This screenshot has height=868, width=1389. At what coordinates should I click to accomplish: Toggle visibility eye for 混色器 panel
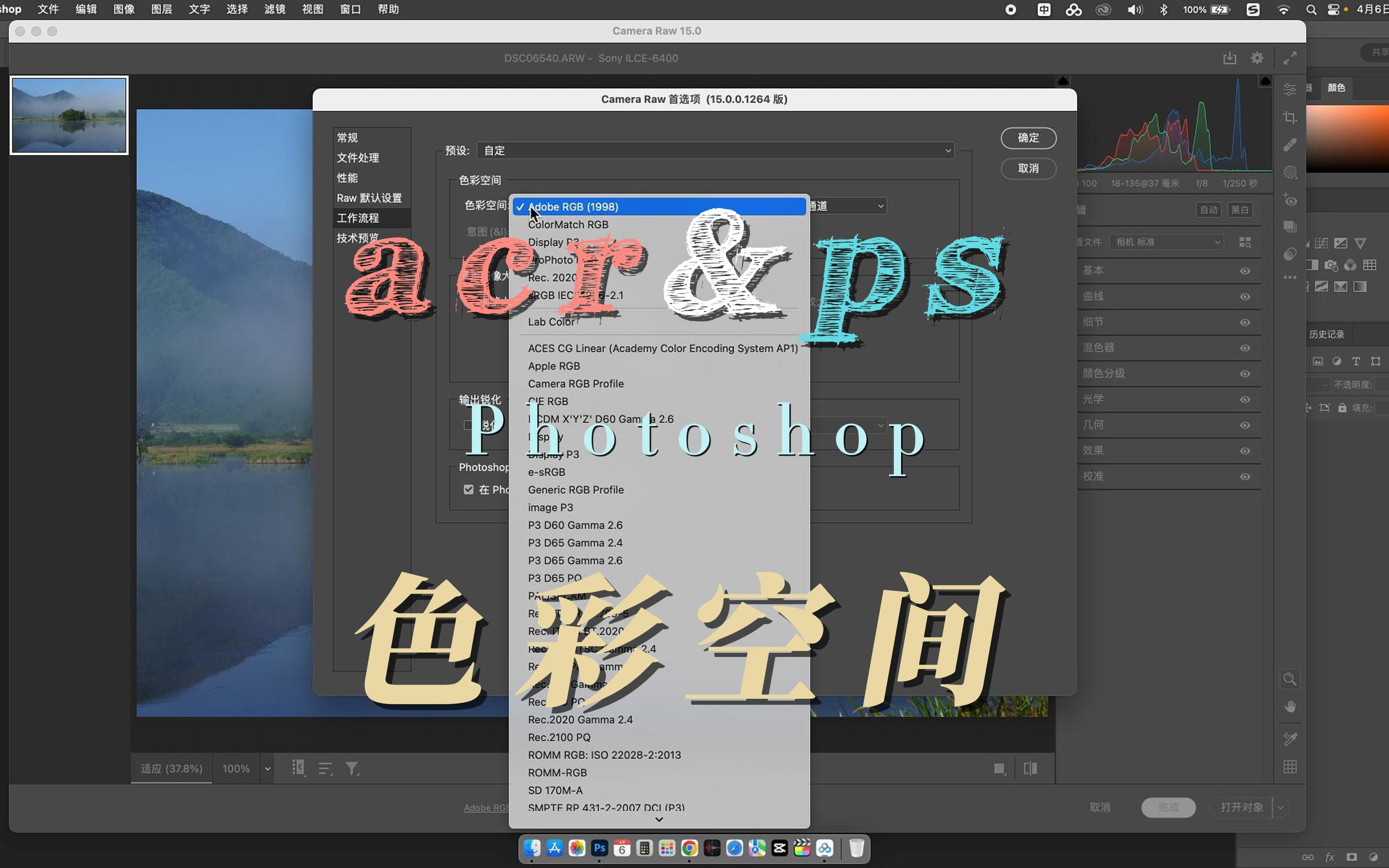tap(1244, 348)
